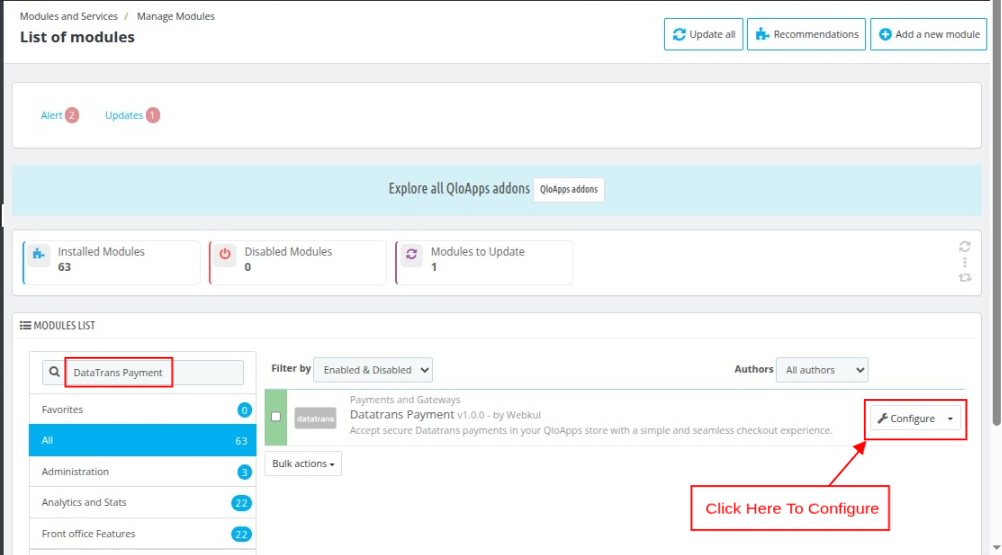The height and width of the screenshot is (555, 1002).
Task: Click the Disabled Modules power icon
Action: 225,254
